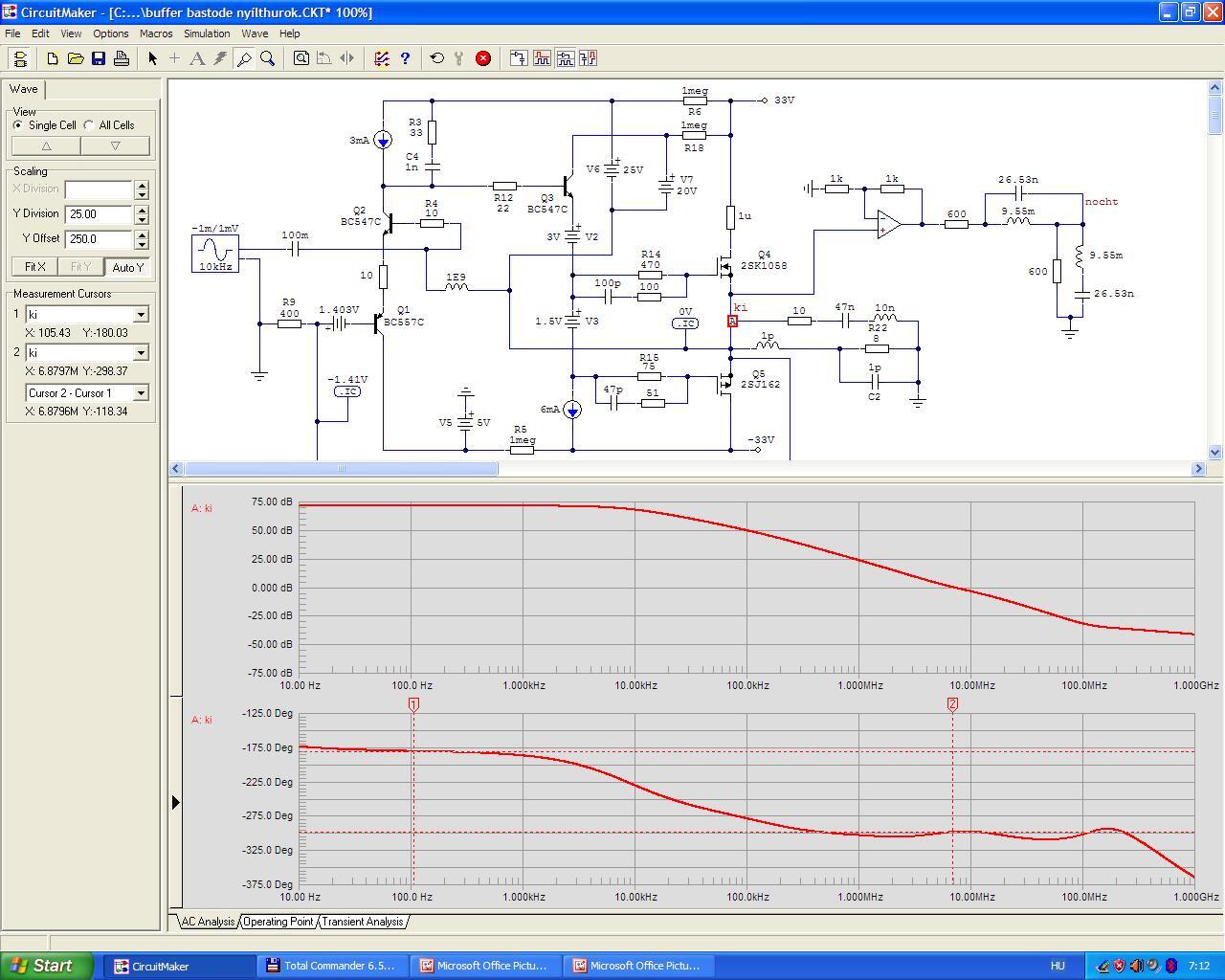The image size is (1225, 980).
Task: Select the Single Cell radio button
Action: 18,125
